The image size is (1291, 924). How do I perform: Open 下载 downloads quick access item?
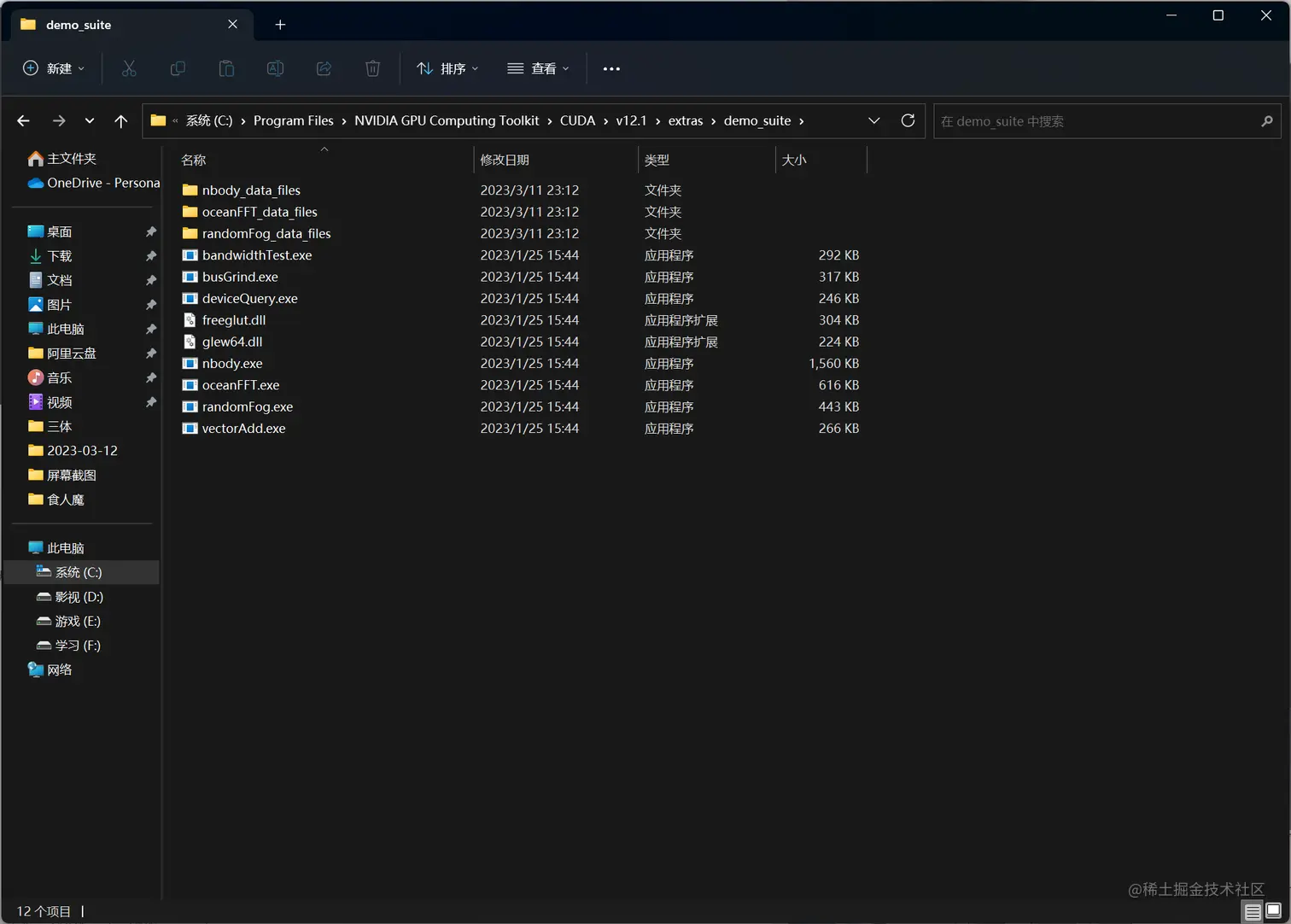coord(50,256)
